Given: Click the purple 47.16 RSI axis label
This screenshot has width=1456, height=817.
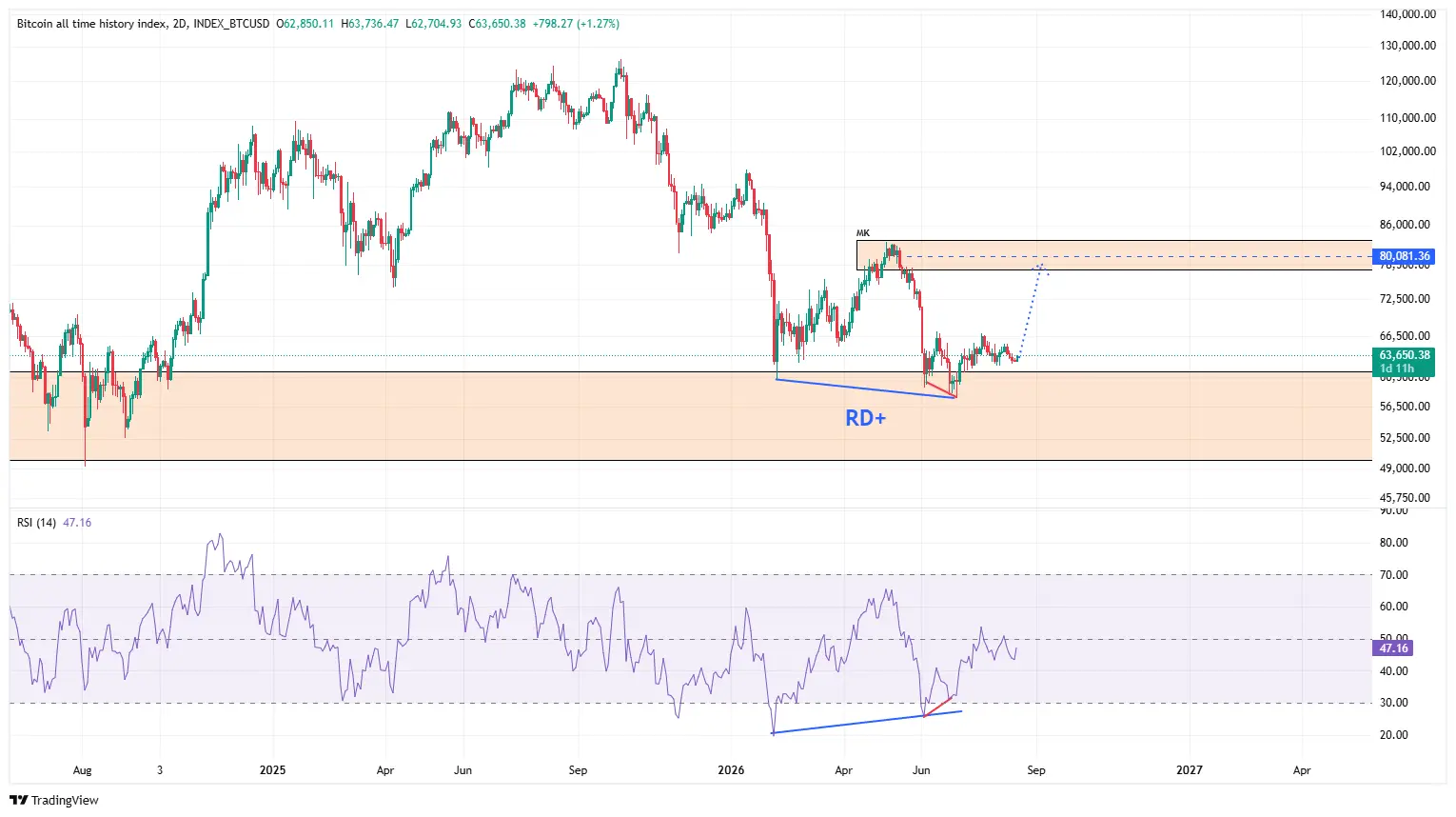Looking at the screenshot, I should pyautogui.click(x=1393, y=648).
